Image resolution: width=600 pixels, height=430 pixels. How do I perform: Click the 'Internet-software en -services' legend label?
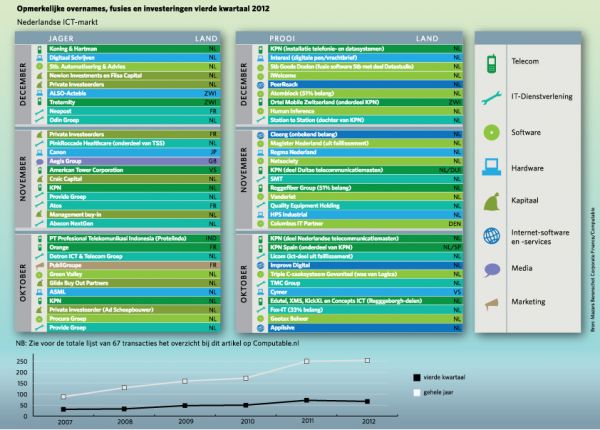tap(540, 237)
